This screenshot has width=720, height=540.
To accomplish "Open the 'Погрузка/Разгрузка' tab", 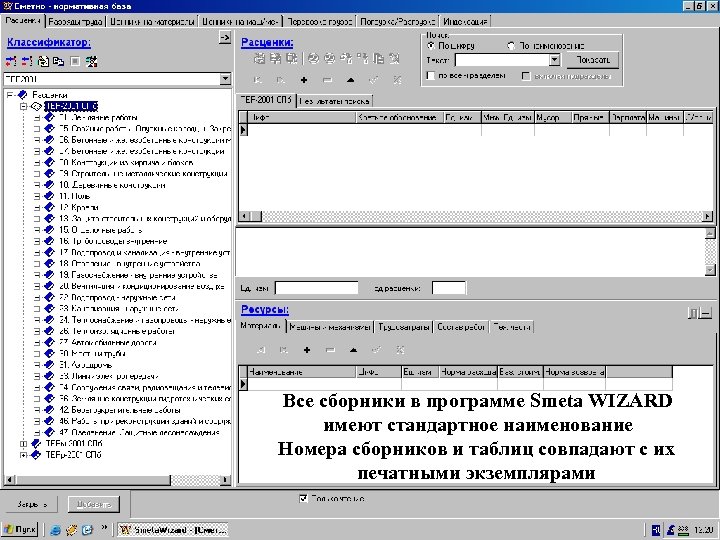I will coord(397,22).
